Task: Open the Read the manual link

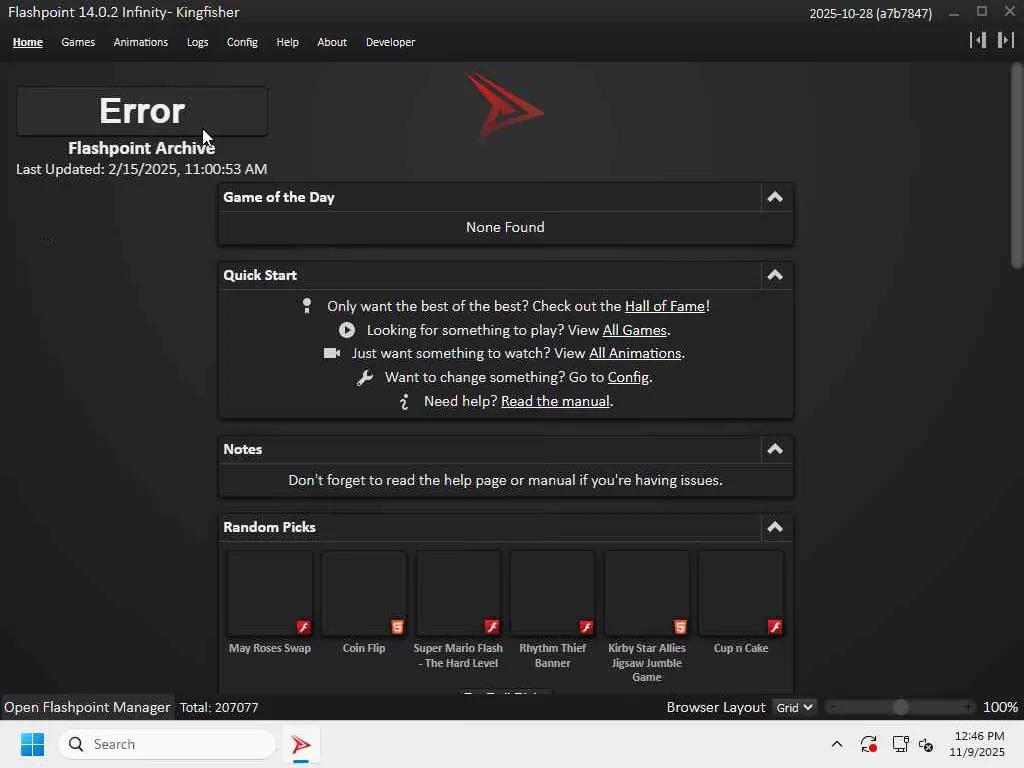Action: click(555, 401)
